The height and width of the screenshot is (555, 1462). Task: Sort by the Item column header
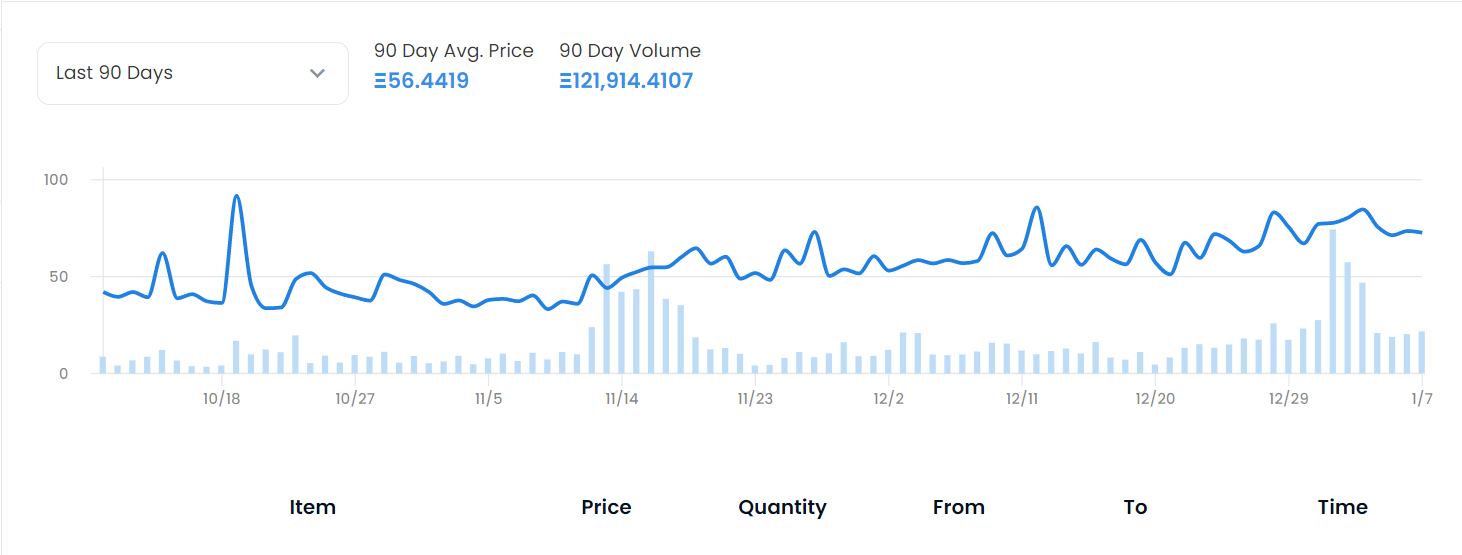coord(312,507)
